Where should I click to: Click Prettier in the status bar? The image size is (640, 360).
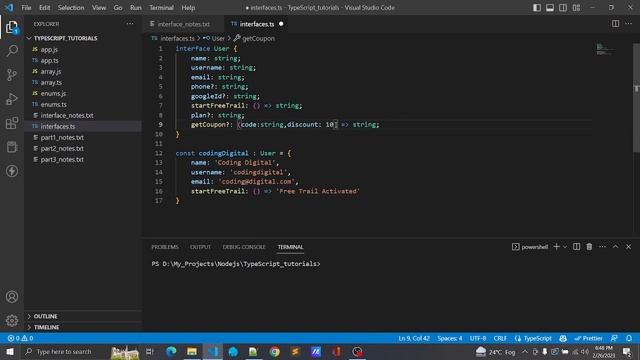point(588,338)
